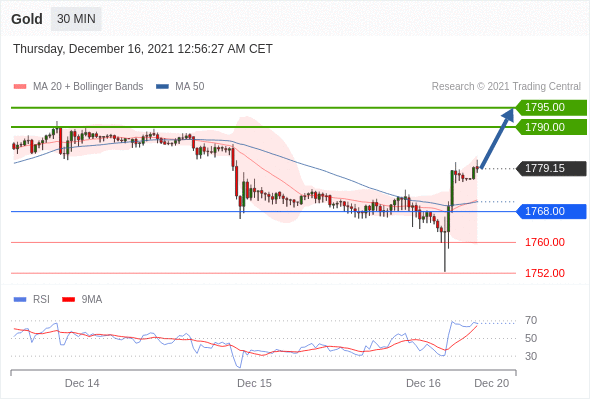
Task: Click the blue MA 50 color swatch
Action: (163, 87)
